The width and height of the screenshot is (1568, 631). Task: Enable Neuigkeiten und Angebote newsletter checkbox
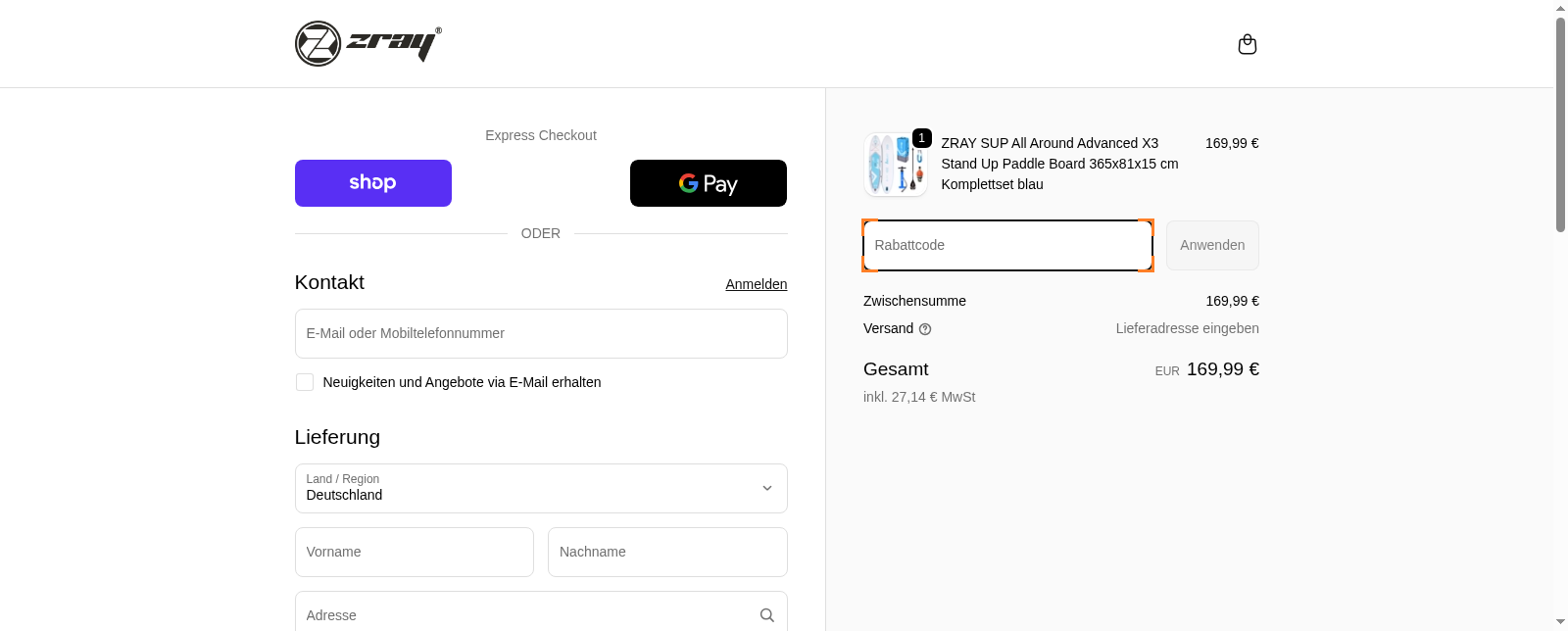pos(305,382)
